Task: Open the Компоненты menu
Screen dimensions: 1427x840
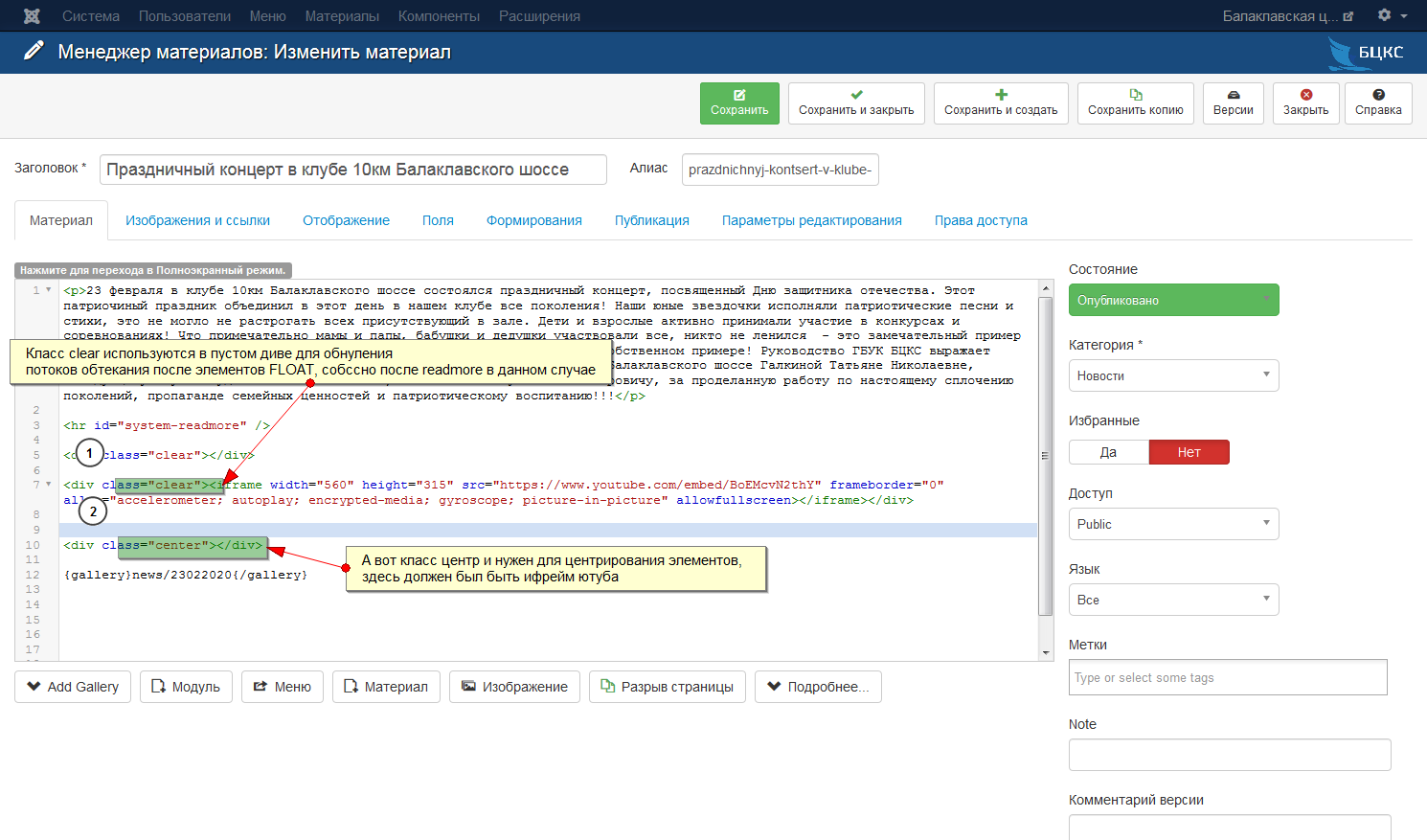Action: pyautogui.click(x=439, y=16)
